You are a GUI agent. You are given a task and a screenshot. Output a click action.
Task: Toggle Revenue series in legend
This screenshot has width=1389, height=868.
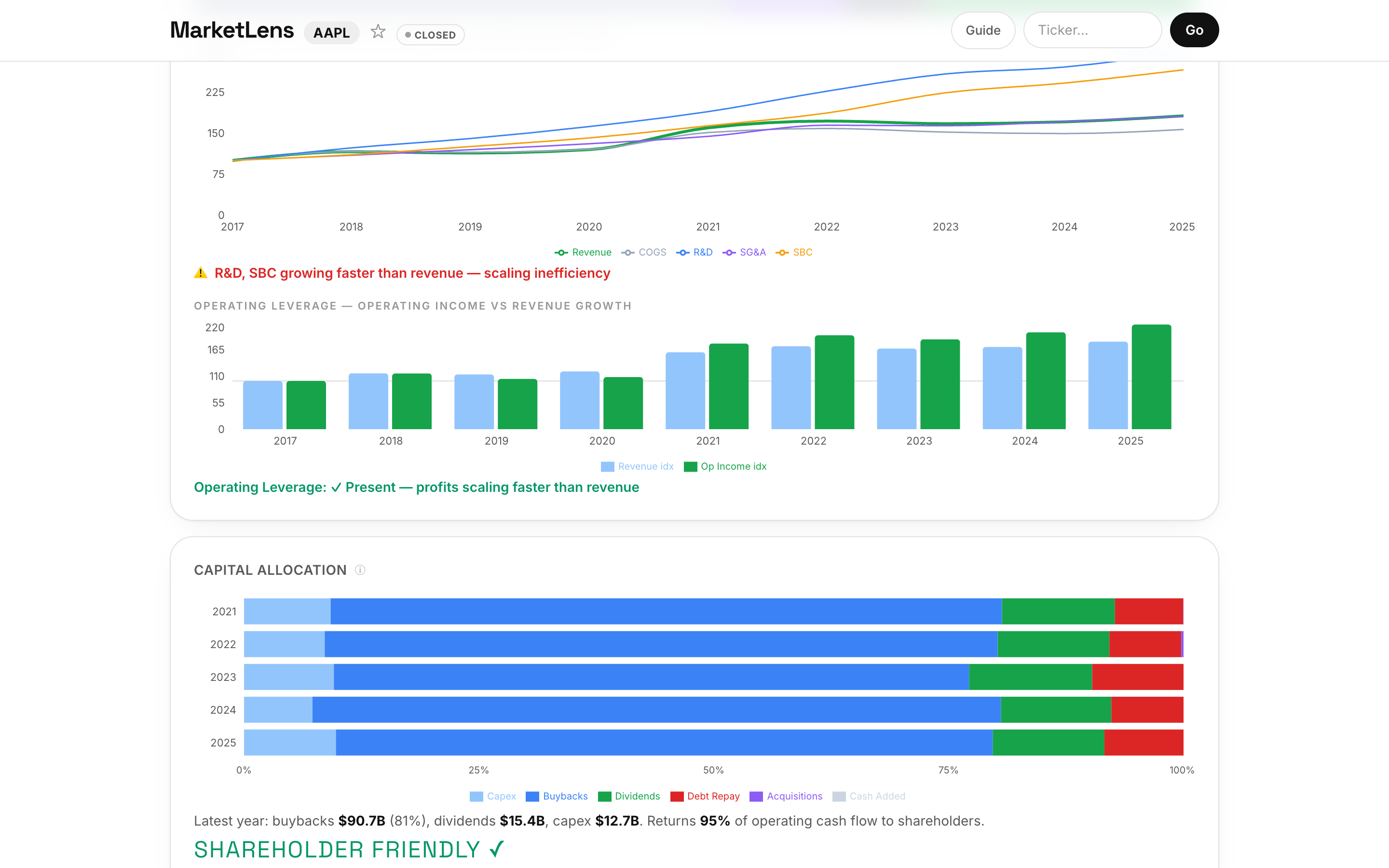click(x=583, y=252)
